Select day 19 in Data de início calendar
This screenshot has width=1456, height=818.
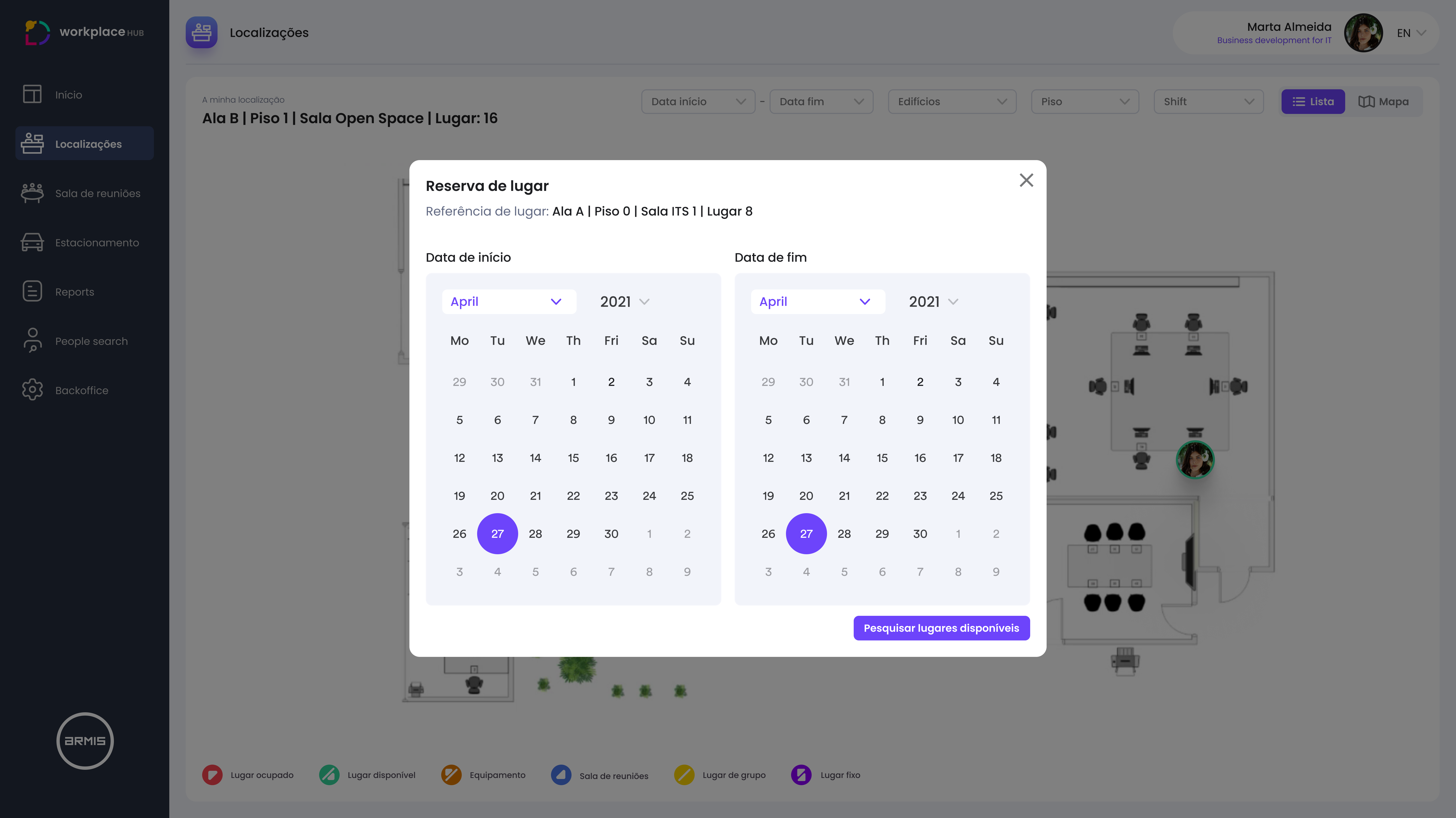[459, 495]
